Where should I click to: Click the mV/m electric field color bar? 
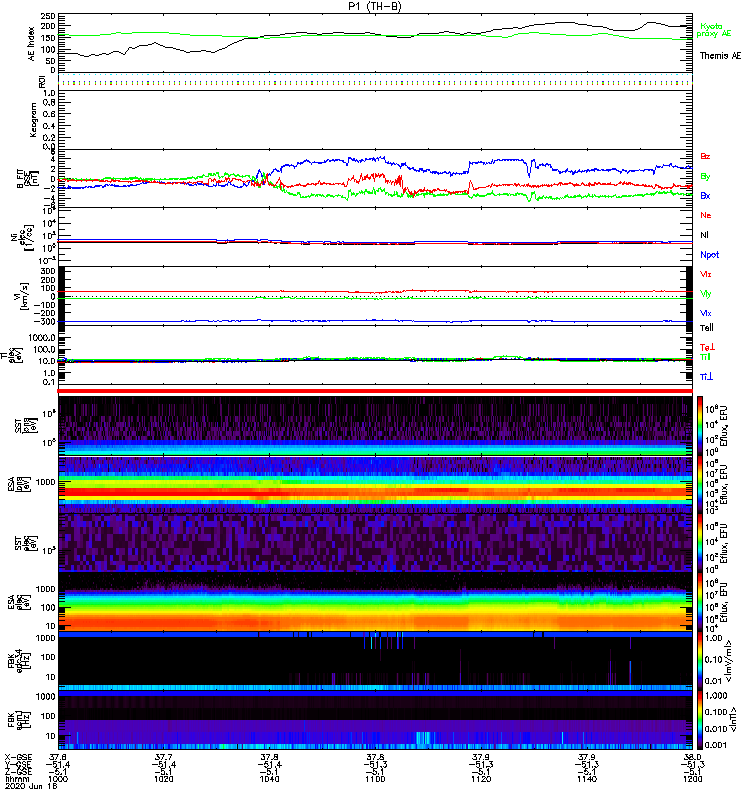[700, 661]
